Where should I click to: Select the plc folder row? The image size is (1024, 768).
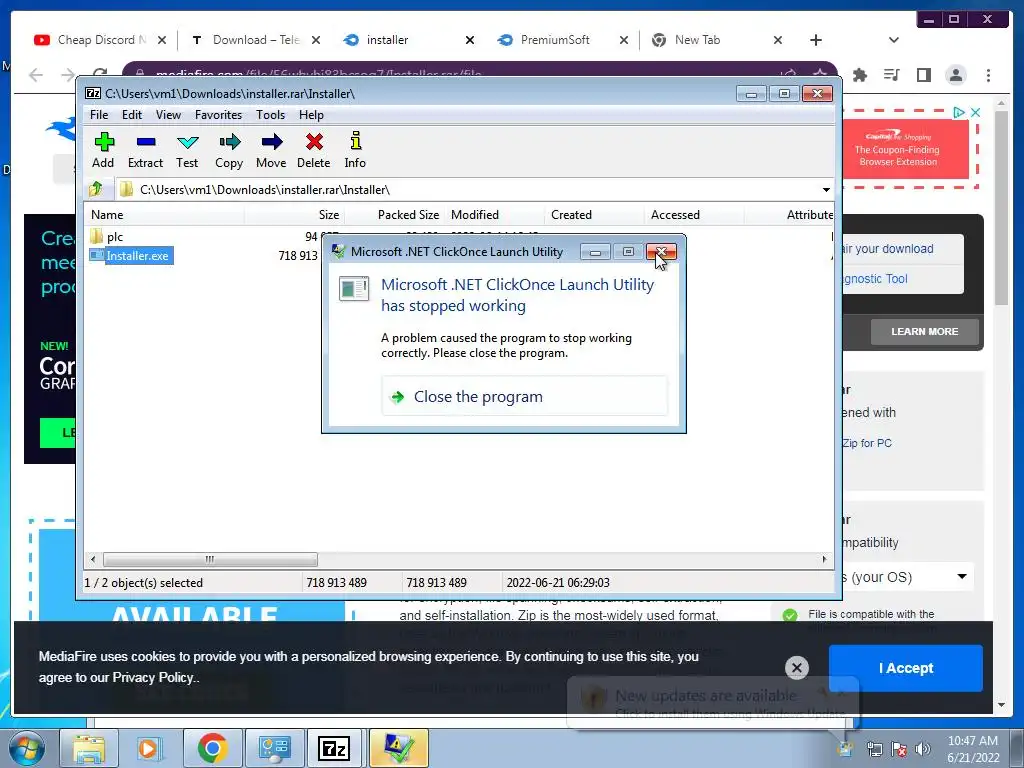coord(115,236)
